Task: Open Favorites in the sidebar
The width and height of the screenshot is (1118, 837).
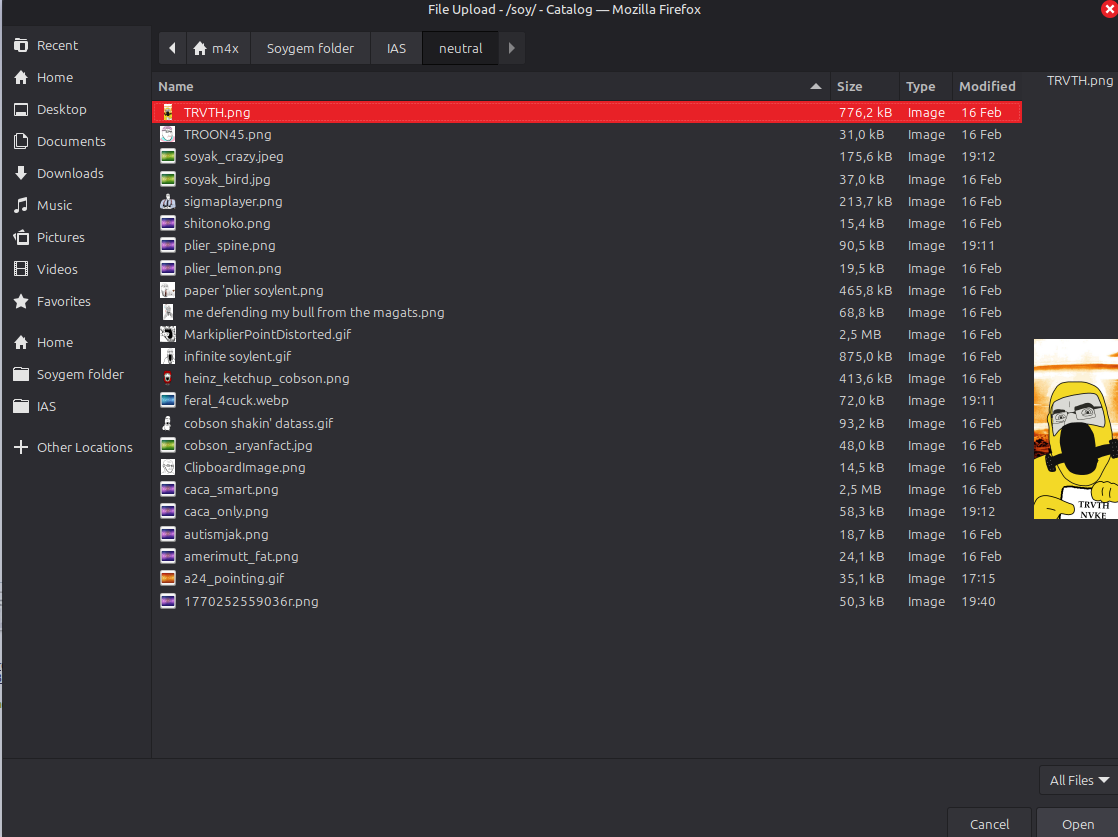Action: point(63,302)
